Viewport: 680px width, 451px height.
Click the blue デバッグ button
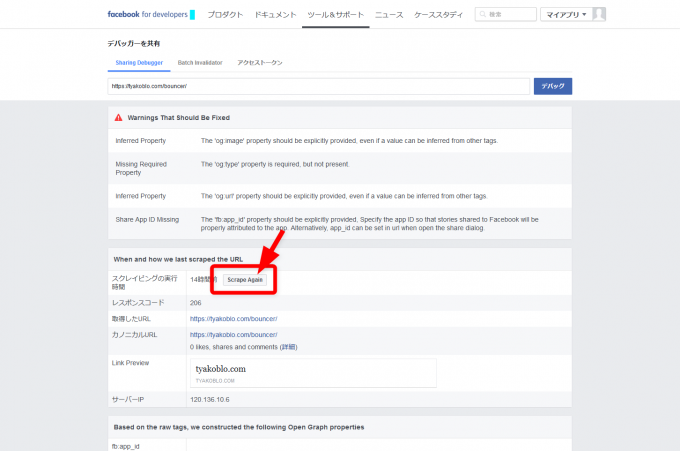[552, 86]
